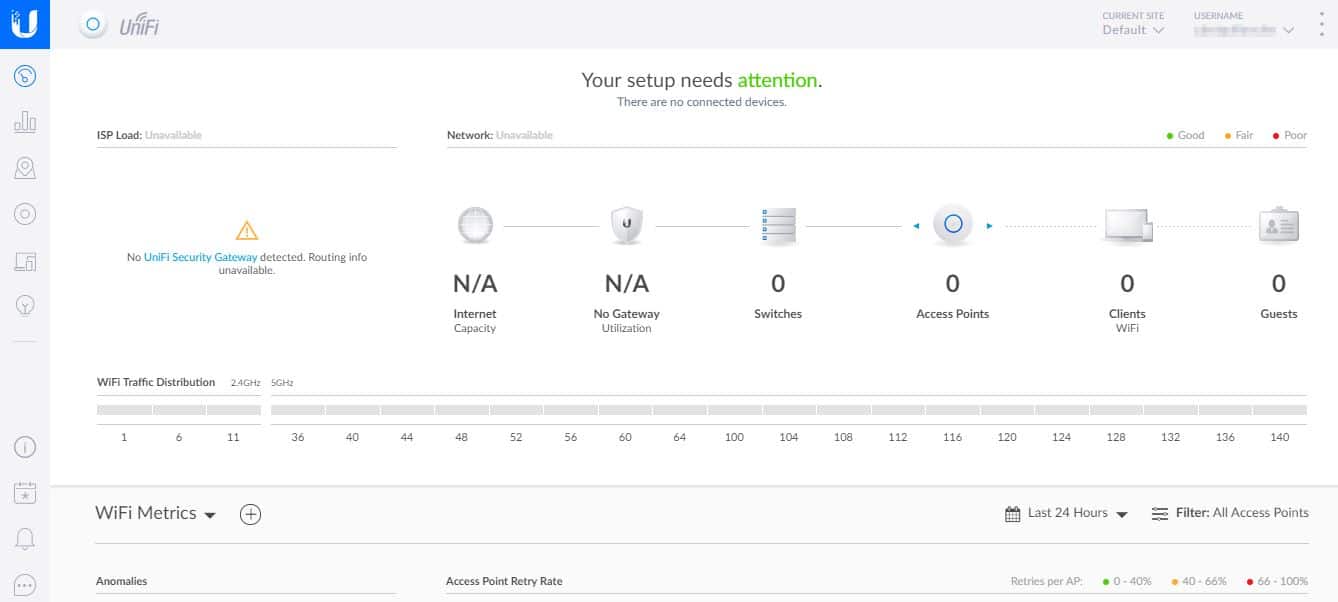
Task: Select the Insights lightbulb icon
Action: coord(25,305)
